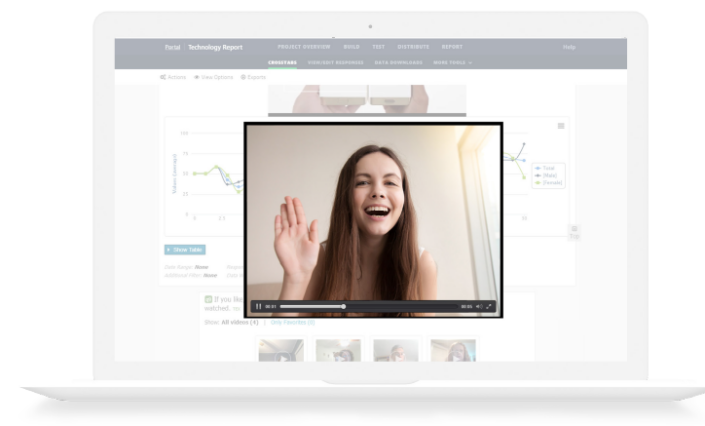Open the Project Overview menu
Viewport: 705px width, 426px height.
pos(303,47)
